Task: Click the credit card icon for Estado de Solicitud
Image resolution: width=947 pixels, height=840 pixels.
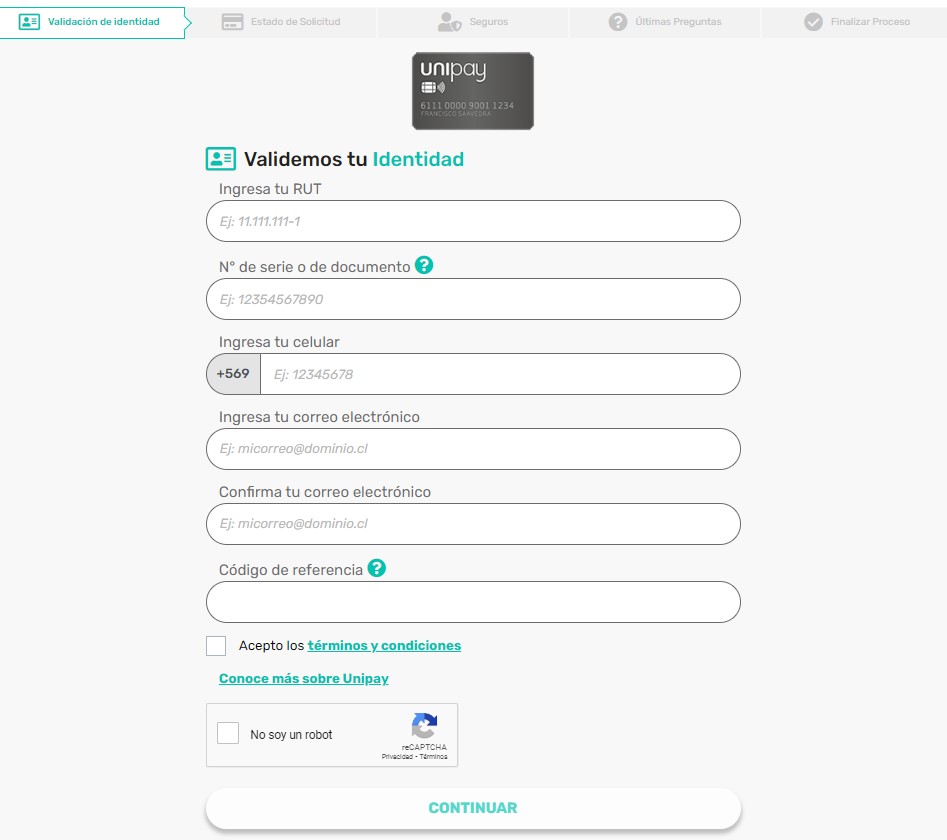Action: (x=233, y=22)
